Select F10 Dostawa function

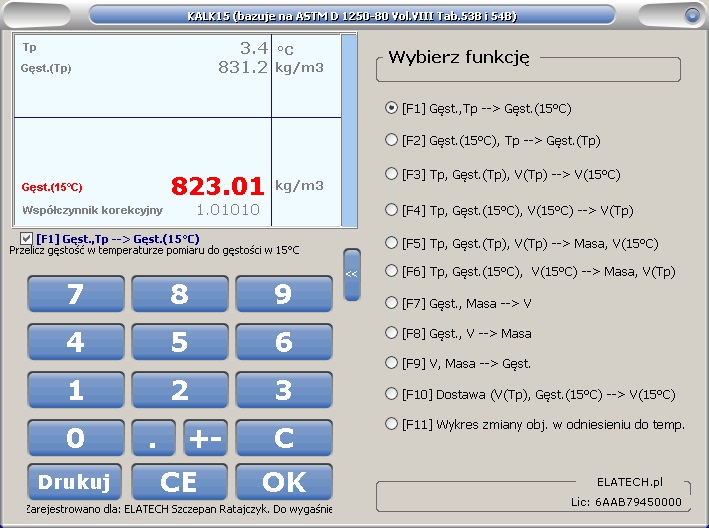530,394
